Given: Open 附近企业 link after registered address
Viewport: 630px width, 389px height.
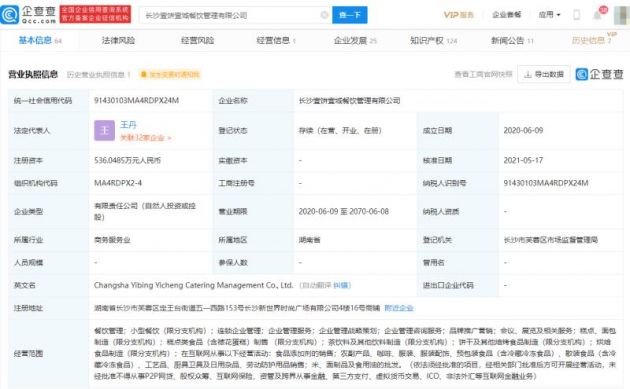Looking at the screenshot, I should click(399, 308).
